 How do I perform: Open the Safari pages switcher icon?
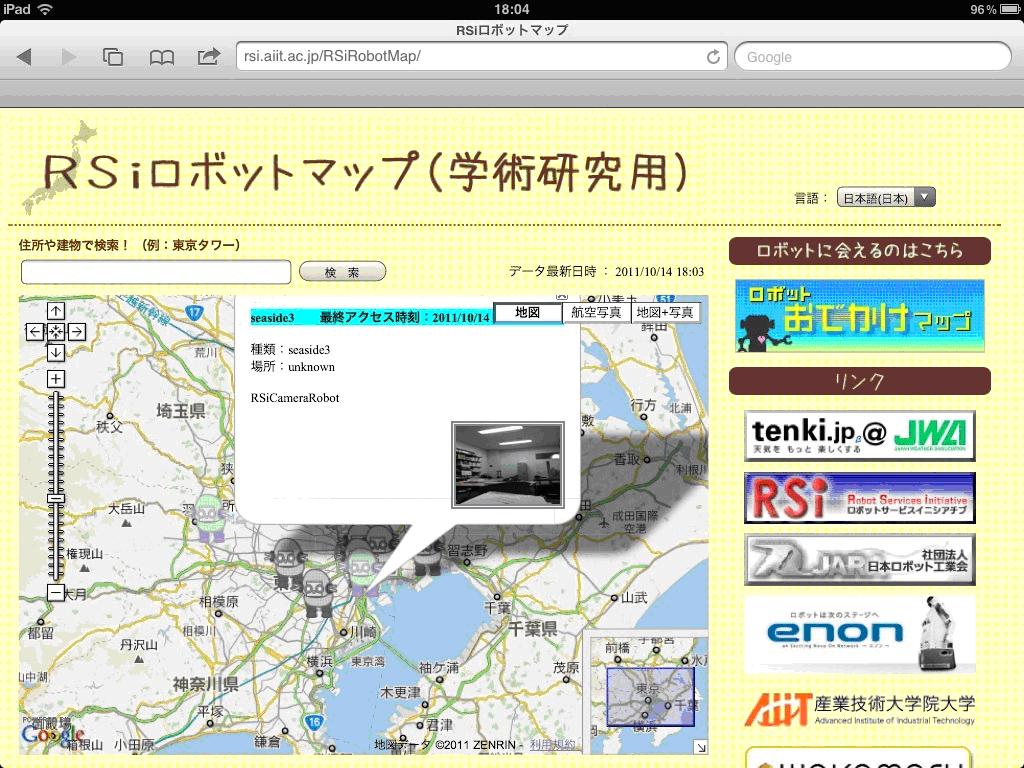pyautogui.click(x=113, y=57)
